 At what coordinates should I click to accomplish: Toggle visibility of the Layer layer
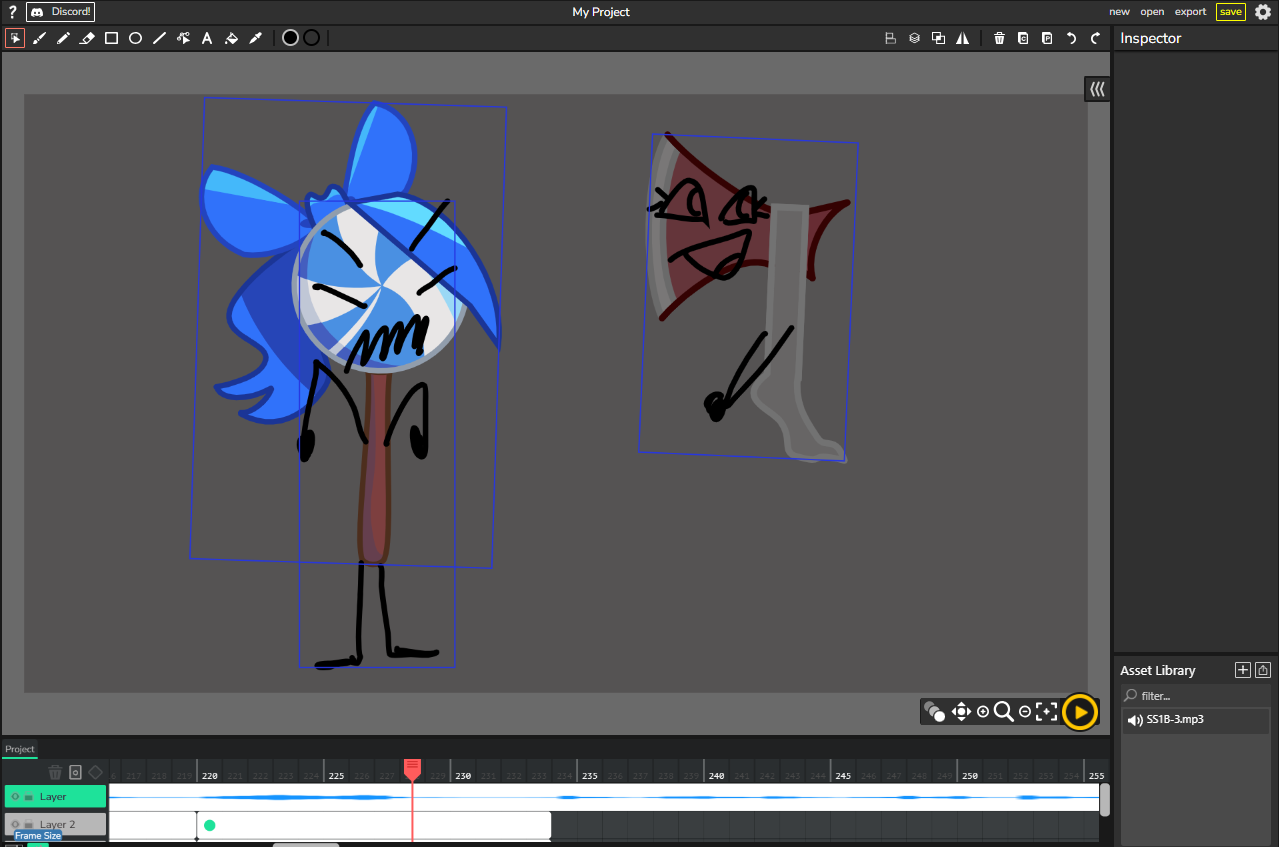(15, 797)
